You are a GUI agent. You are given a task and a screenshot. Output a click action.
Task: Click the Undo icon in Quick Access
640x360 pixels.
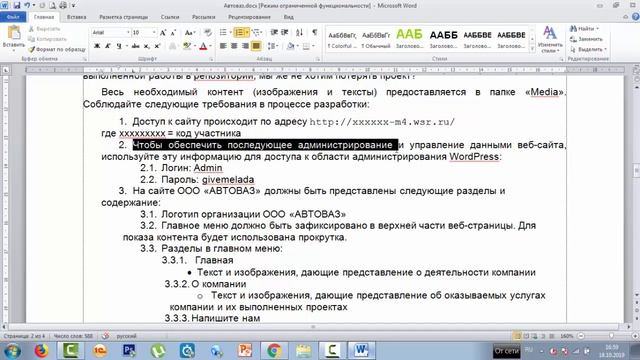click(27, 5)
